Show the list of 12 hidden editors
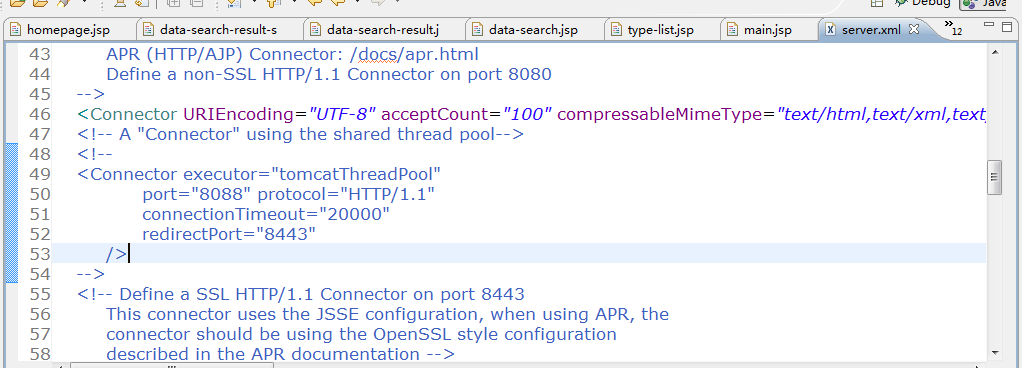 point(953,28)
